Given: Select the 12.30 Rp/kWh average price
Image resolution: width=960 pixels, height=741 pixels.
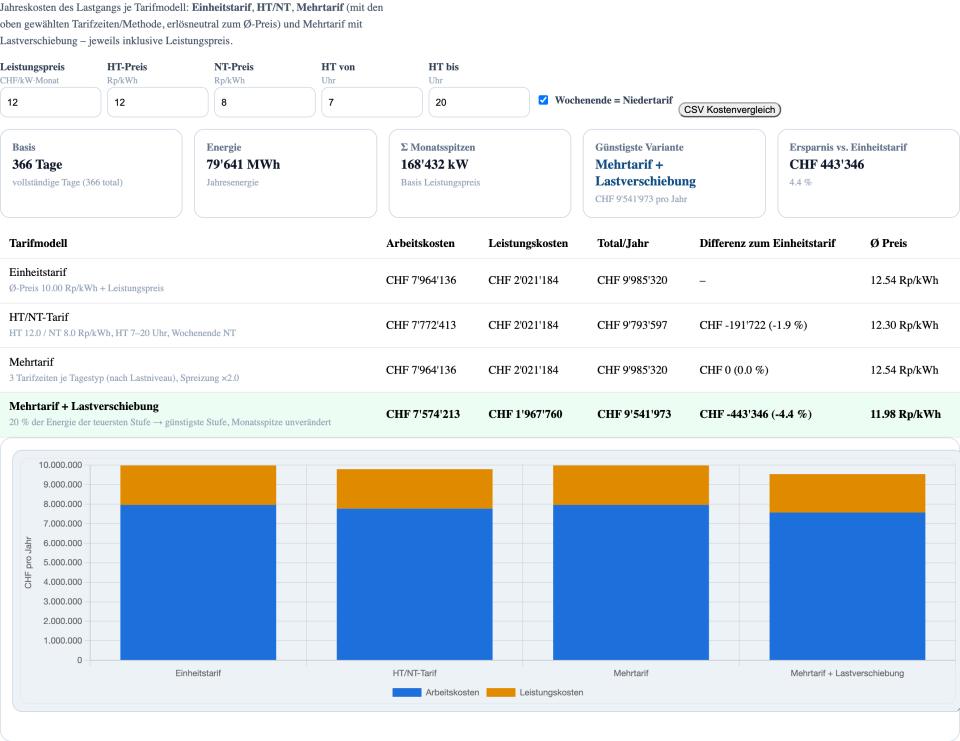Looking at the screenshot, I should tap(904, 325).
